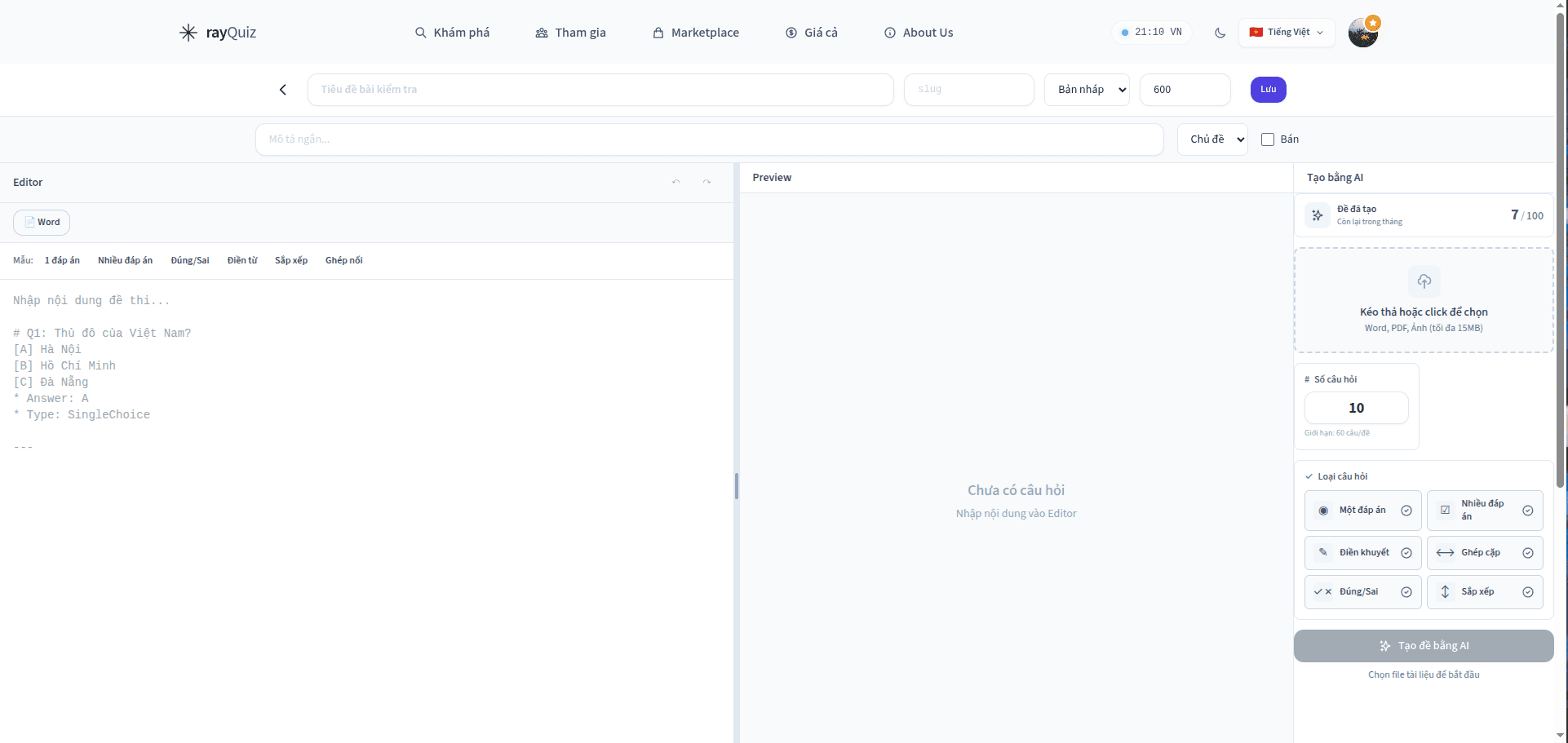Click the Đúng/Sai check-cross icon
The width and height of the screenshot is (1568, 743).
click(1323, 592)
